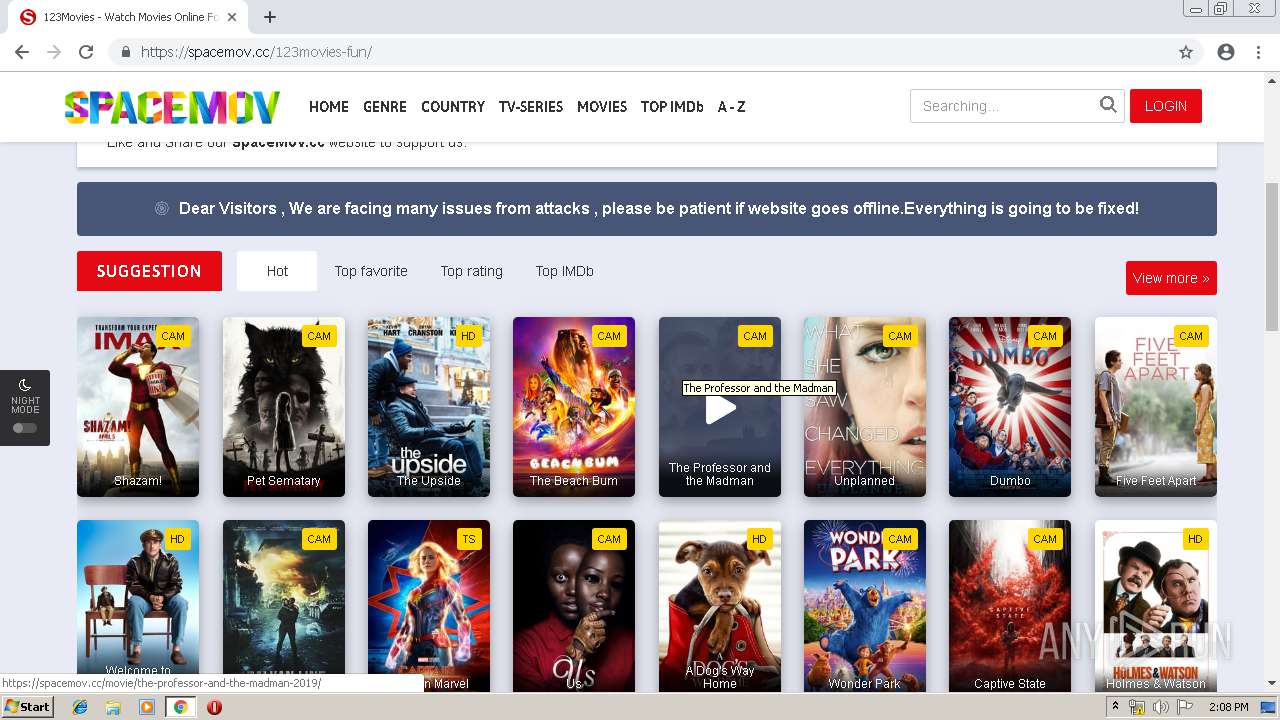Open the Us movie poster

click(x=574, y=605)
